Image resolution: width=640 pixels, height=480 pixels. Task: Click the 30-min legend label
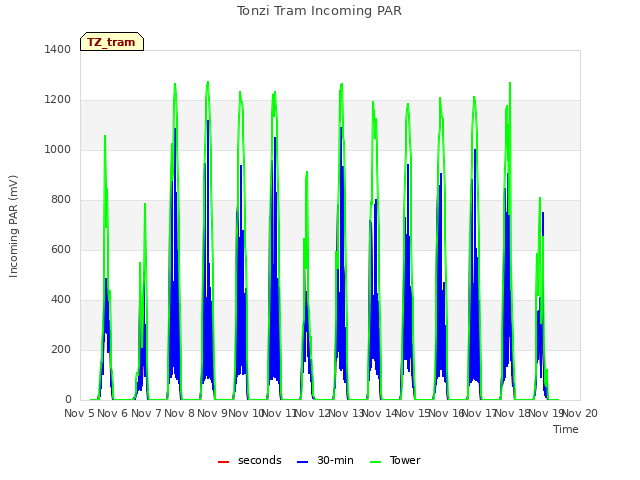point(335,460)
